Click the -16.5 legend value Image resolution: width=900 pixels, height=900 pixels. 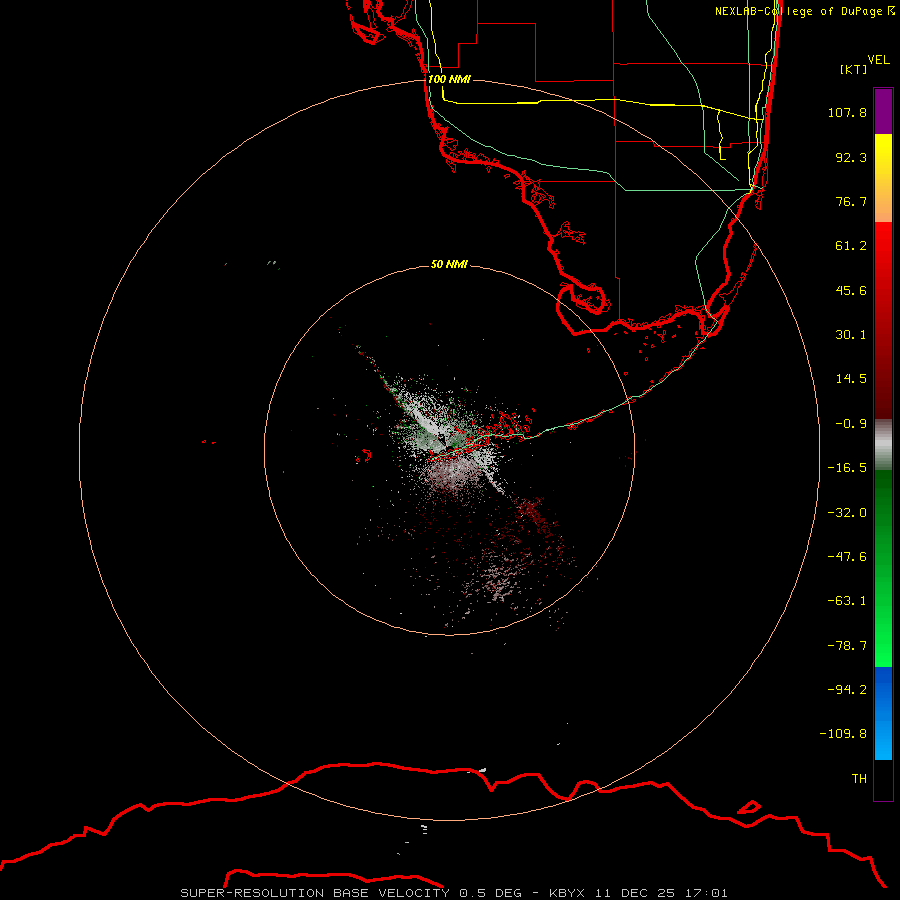(x=847, y=468)
